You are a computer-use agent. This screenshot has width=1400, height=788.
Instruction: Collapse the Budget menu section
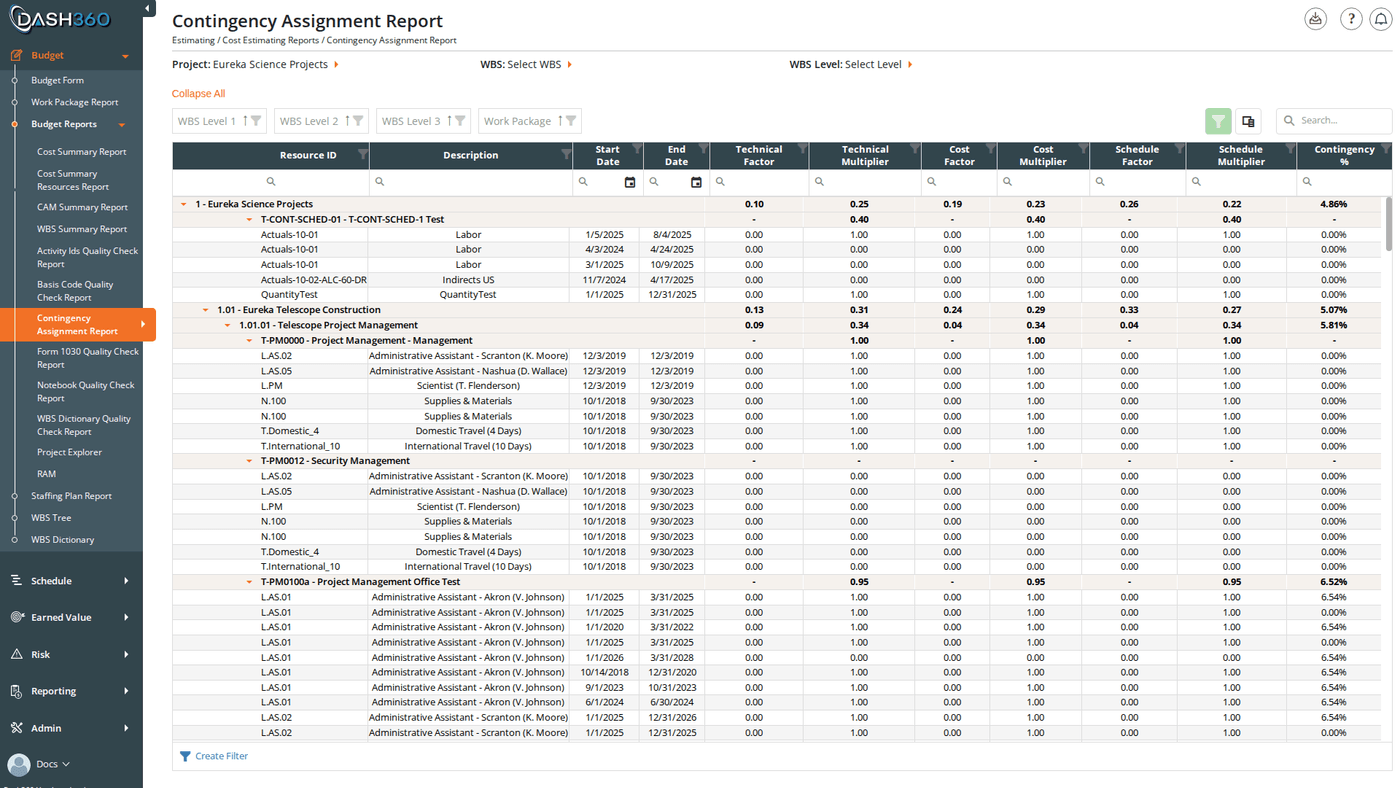click(125, 57)
